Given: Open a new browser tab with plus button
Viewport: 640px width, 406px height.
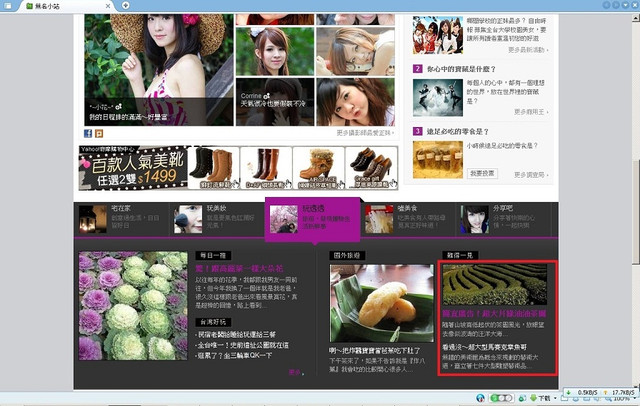Looking at the screenshot, I should coord(126,5).
